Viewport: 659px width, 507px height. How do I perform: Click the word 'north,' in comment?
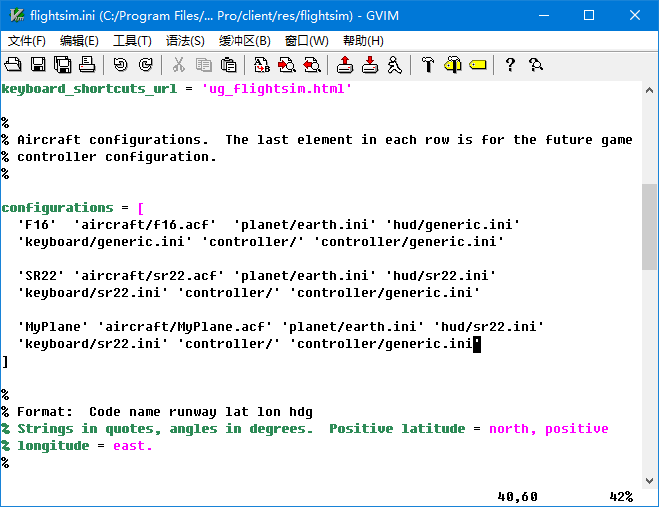512,428
